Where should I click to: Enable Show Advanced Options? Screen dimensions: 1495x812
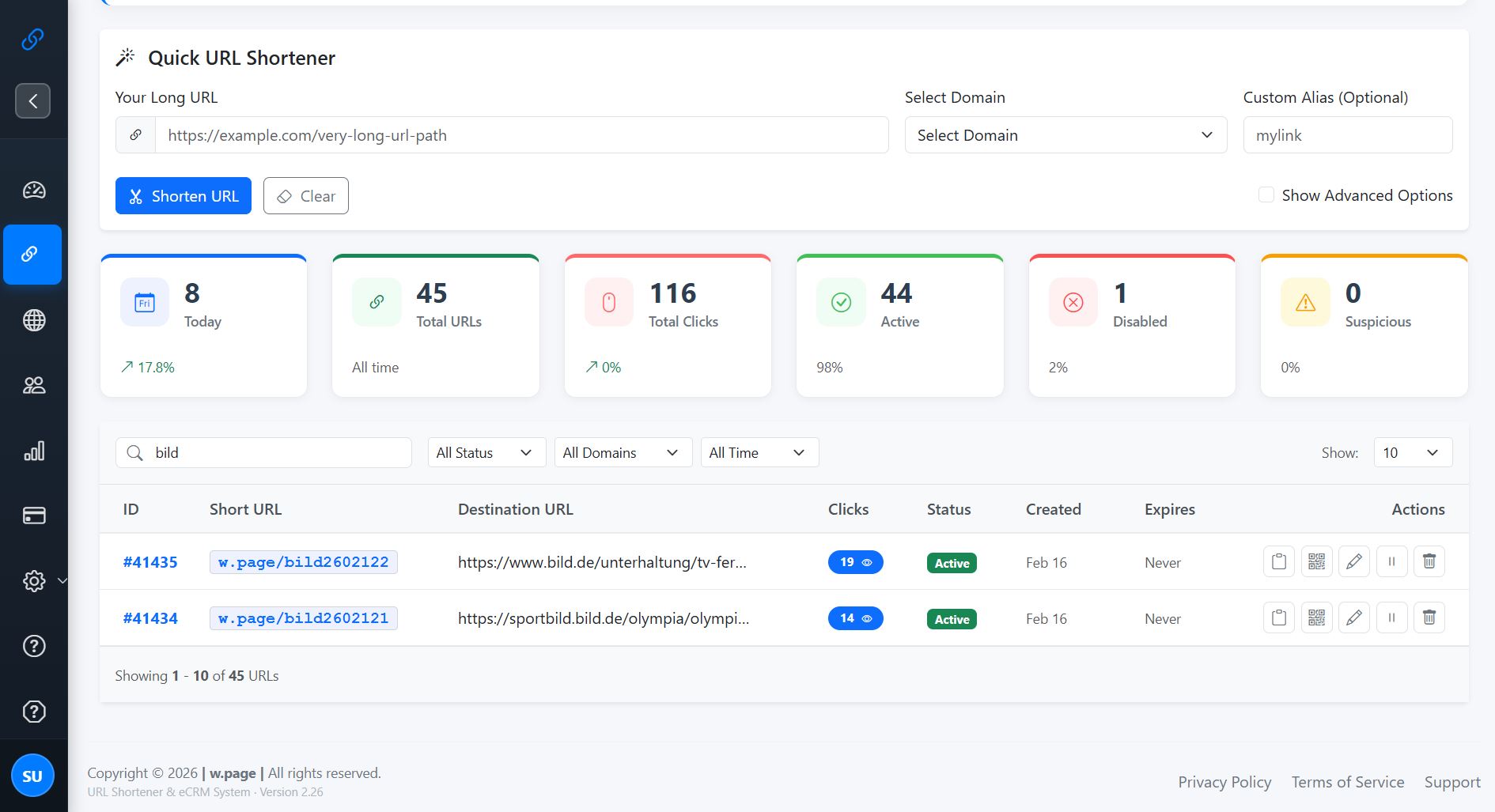1266,195
